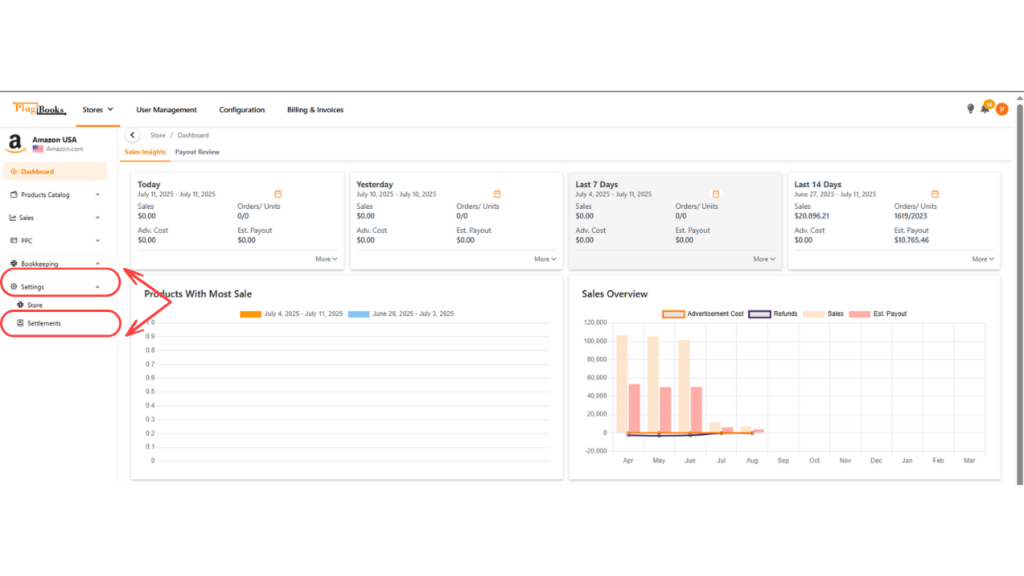
Task: Toggle July 4 - July 11 legend series
Action: (x=291, y=314)
